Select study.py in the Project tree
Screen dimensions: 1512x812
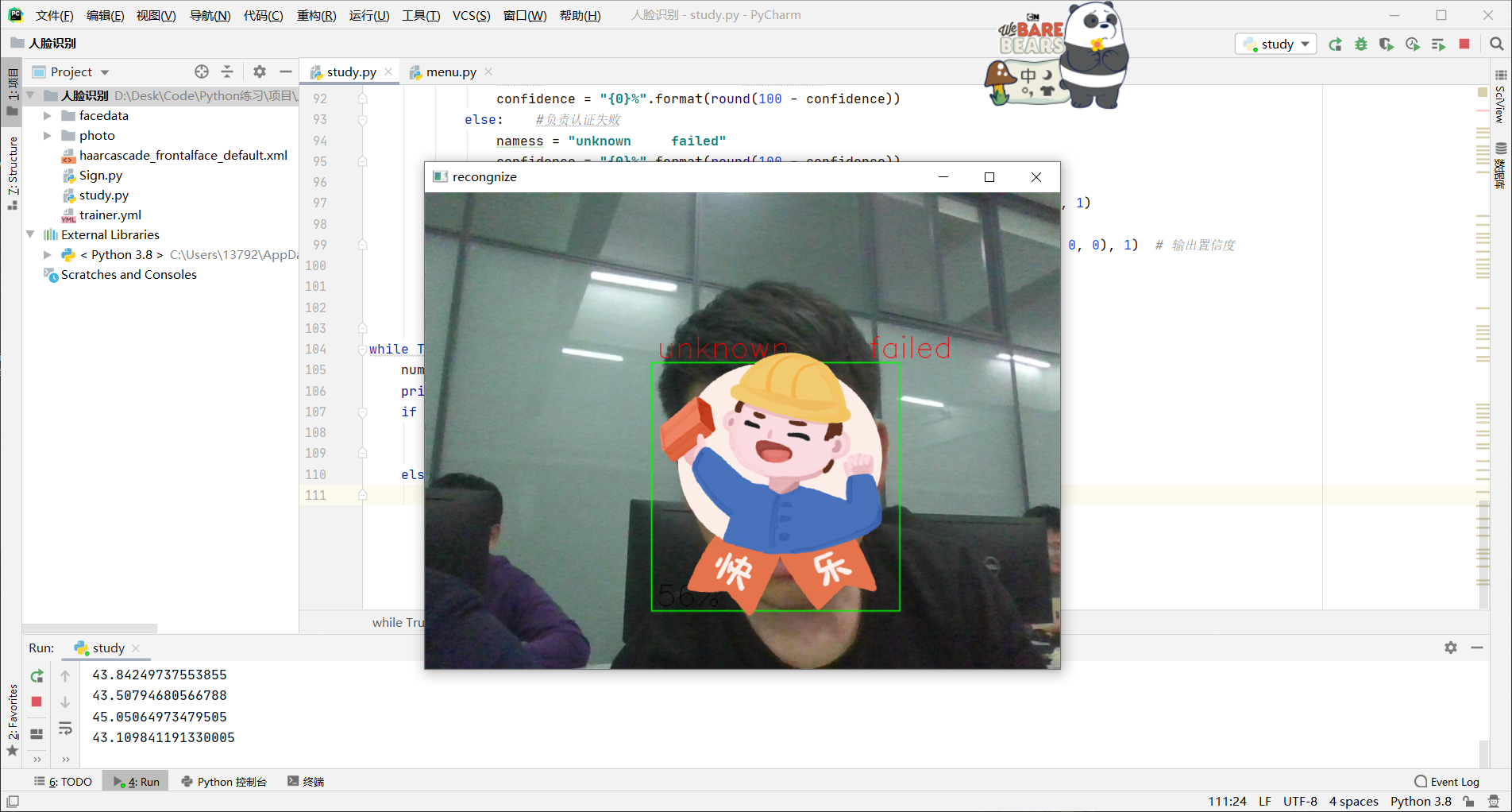tap(104, 195)
